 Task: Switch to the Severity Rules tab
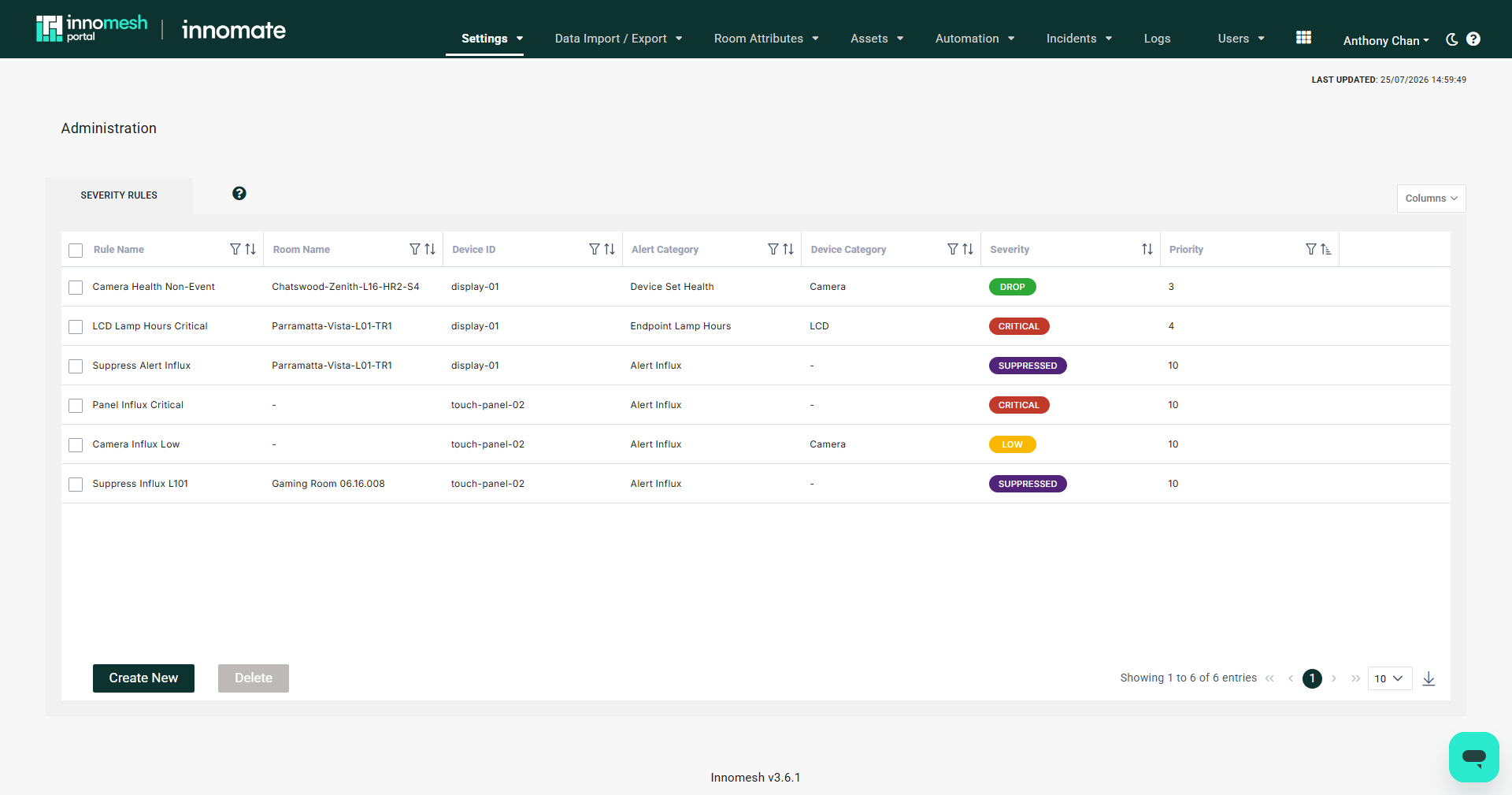[x=119, y=195]
